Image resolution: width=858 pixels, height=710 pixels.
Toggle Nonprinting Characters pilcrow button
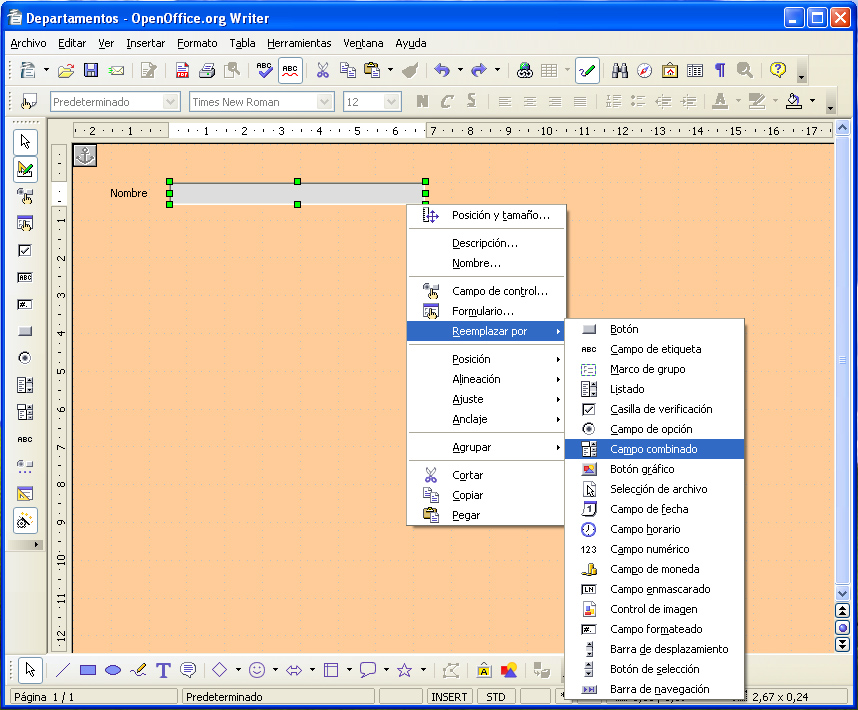pyautogui.click(x=719, y=70)
